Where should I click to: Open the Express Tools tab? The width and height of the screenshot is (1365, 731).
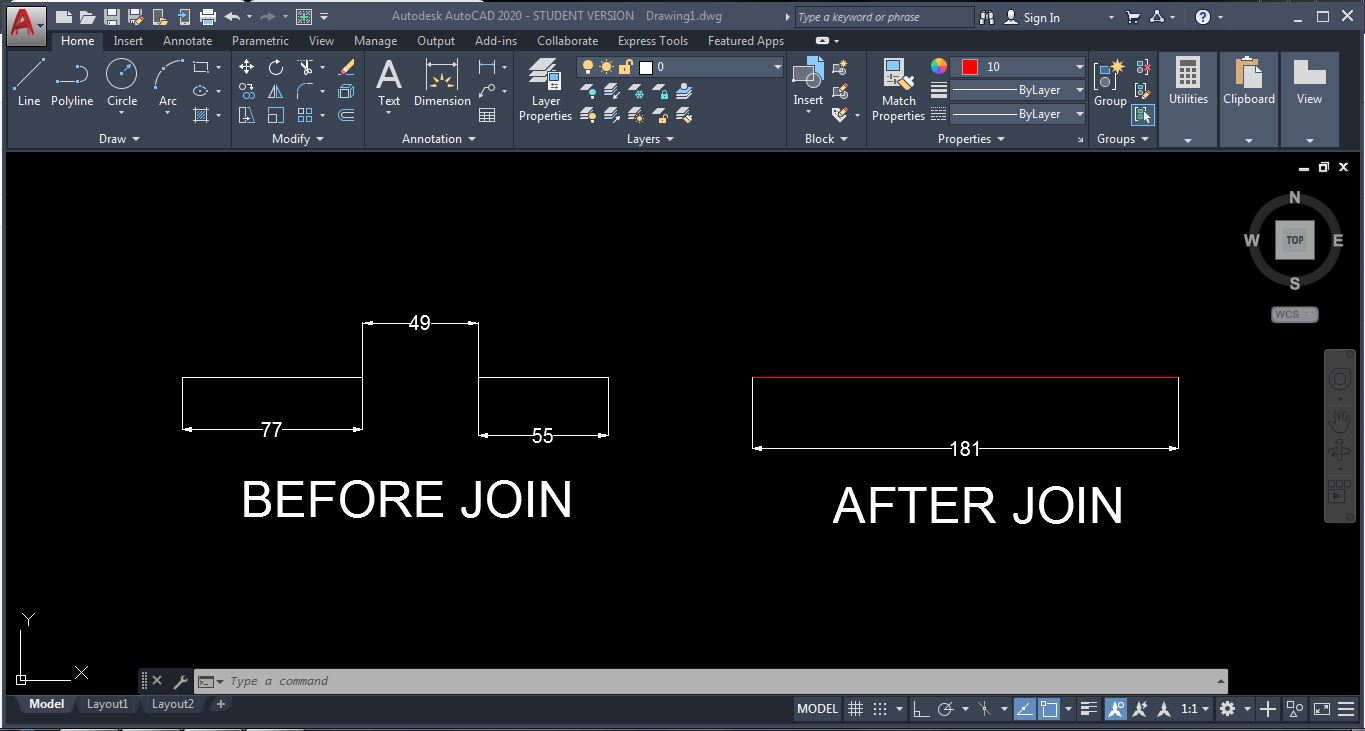[652, 41]
